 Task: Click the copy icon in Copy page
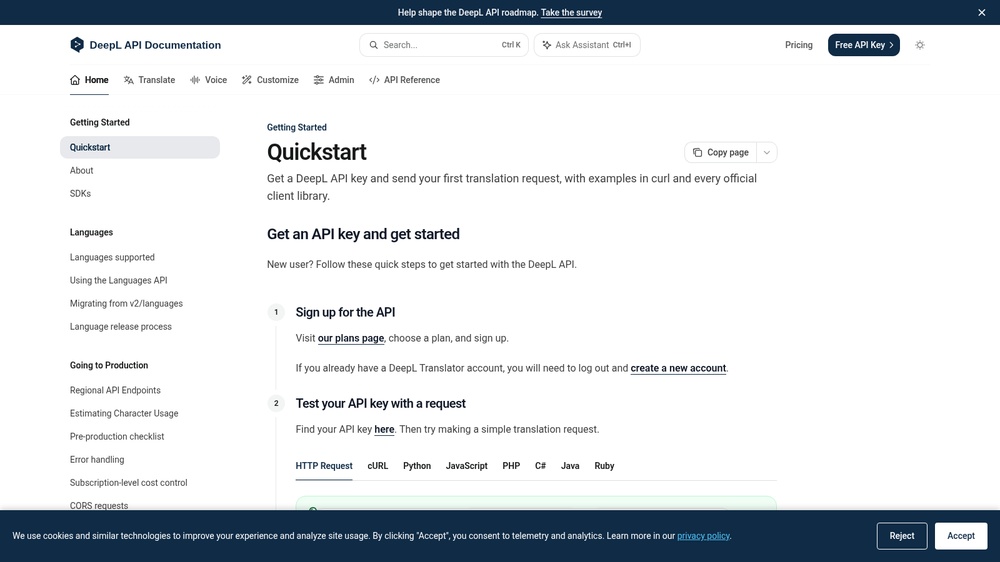(697, 152)
